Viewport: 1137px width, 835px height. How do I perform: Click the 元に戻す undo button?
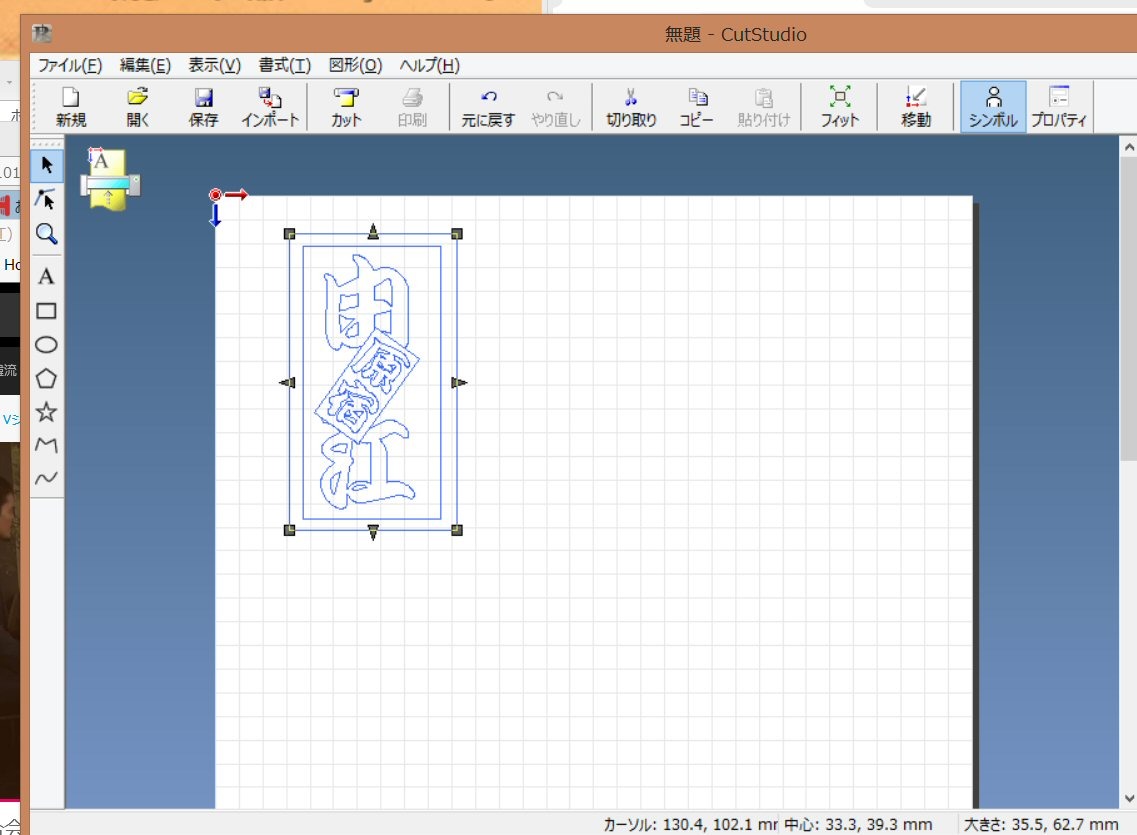click(x=488, y=107)
